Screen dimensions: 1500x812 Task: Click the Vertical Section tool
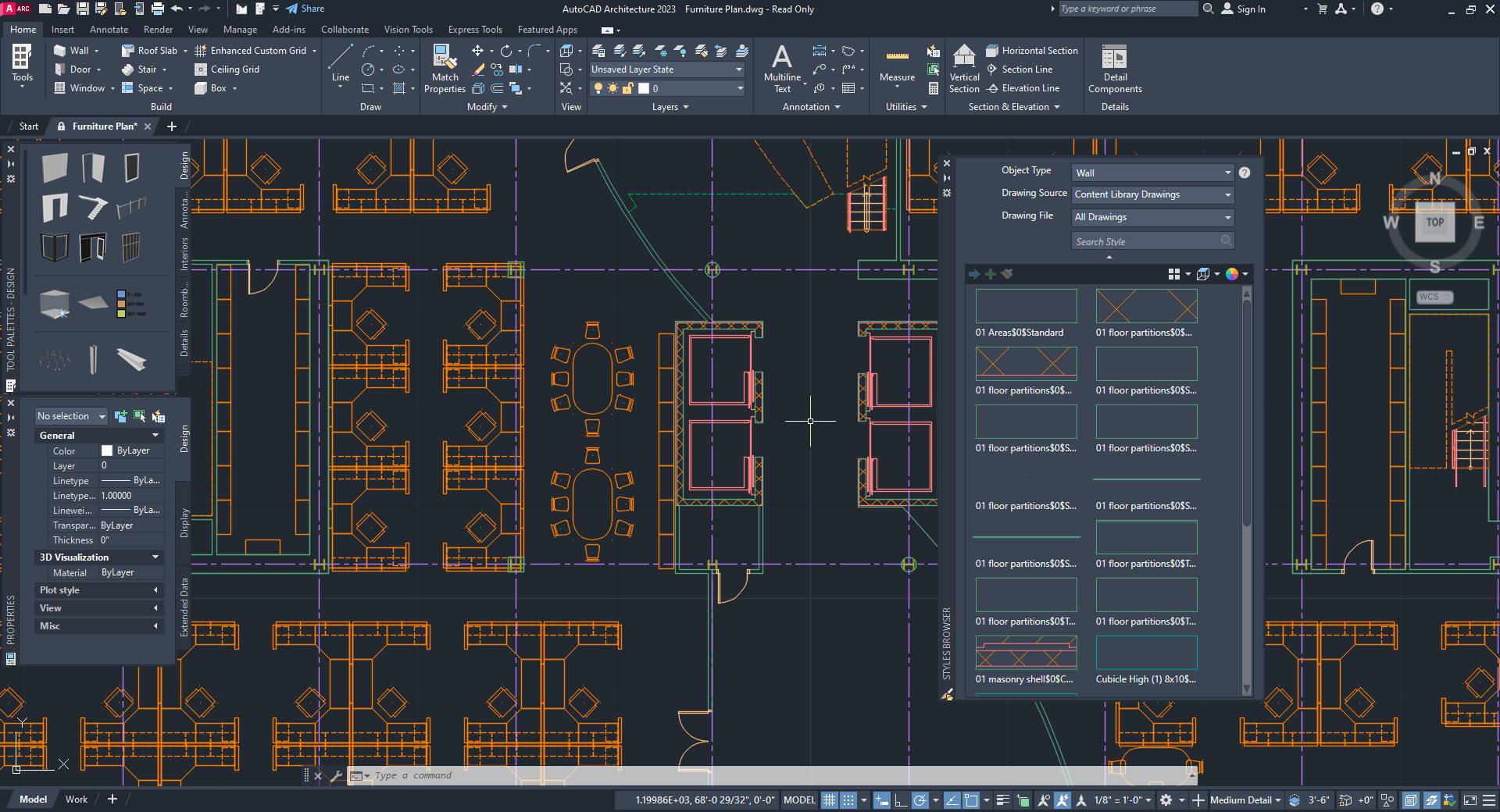(964, 69)
